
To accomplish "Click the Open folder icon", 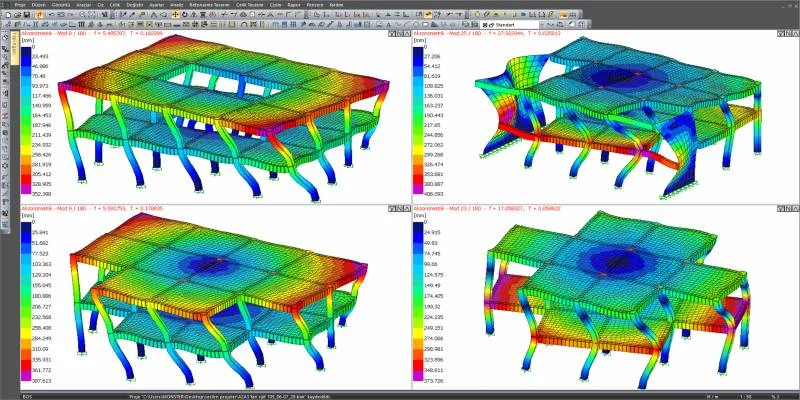I will pyautogui.click(x=17, y=15).
